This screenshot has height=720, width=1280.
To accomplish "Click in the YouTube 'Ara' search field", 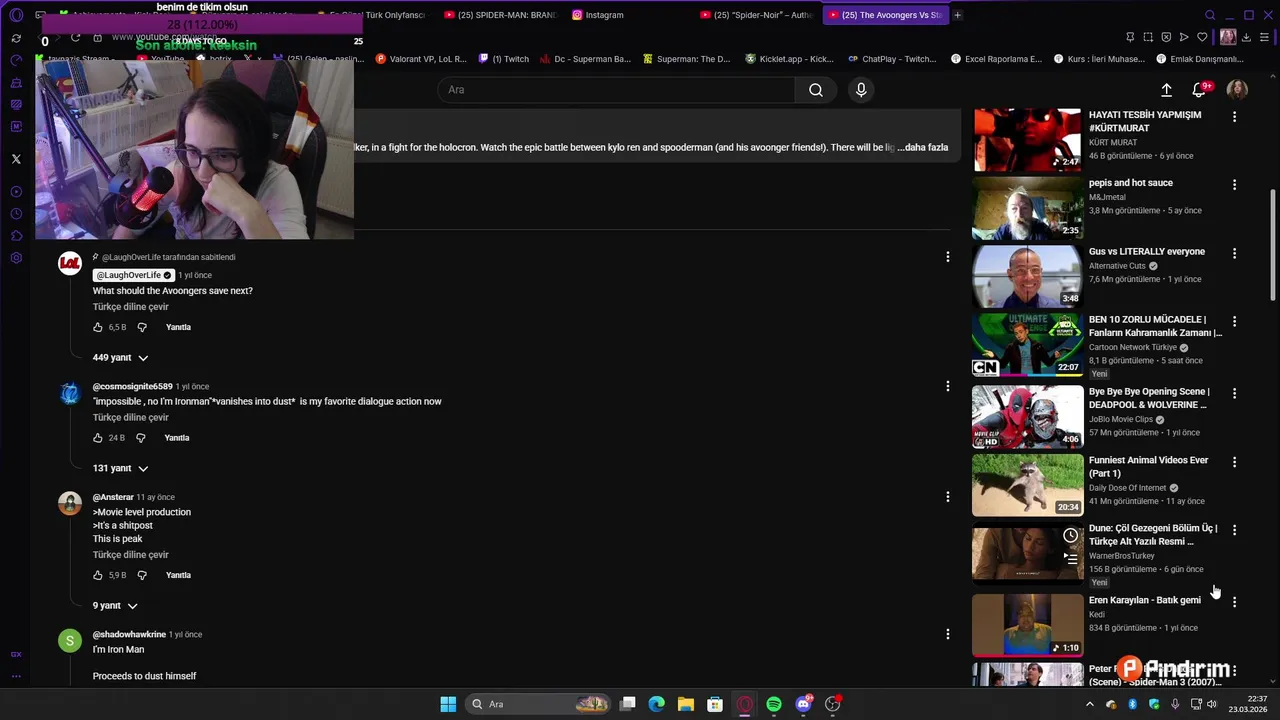I will (616, 90).
